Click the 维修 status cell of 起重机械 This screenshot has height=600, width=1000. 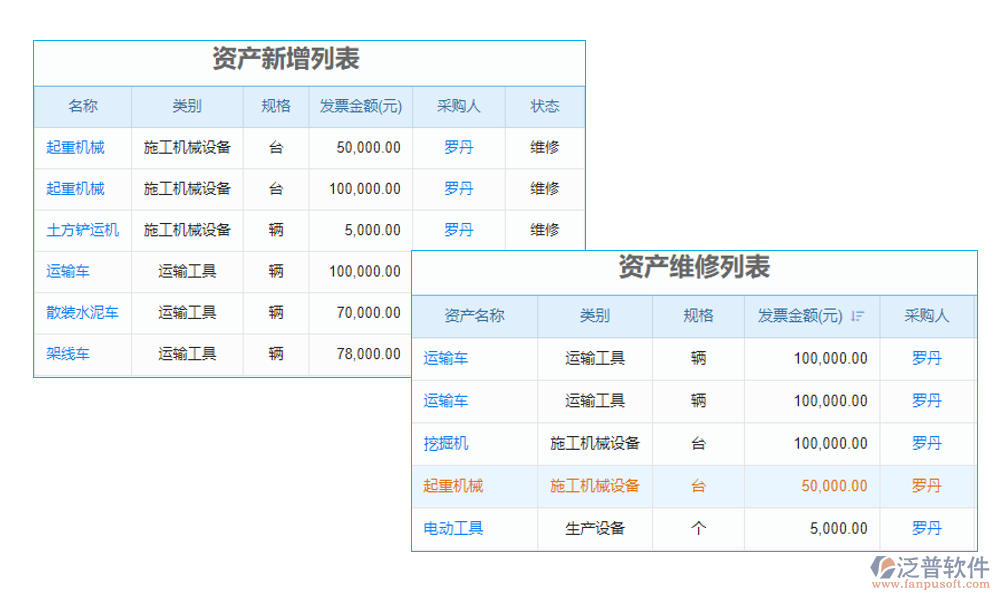click(x=545, y=147)
